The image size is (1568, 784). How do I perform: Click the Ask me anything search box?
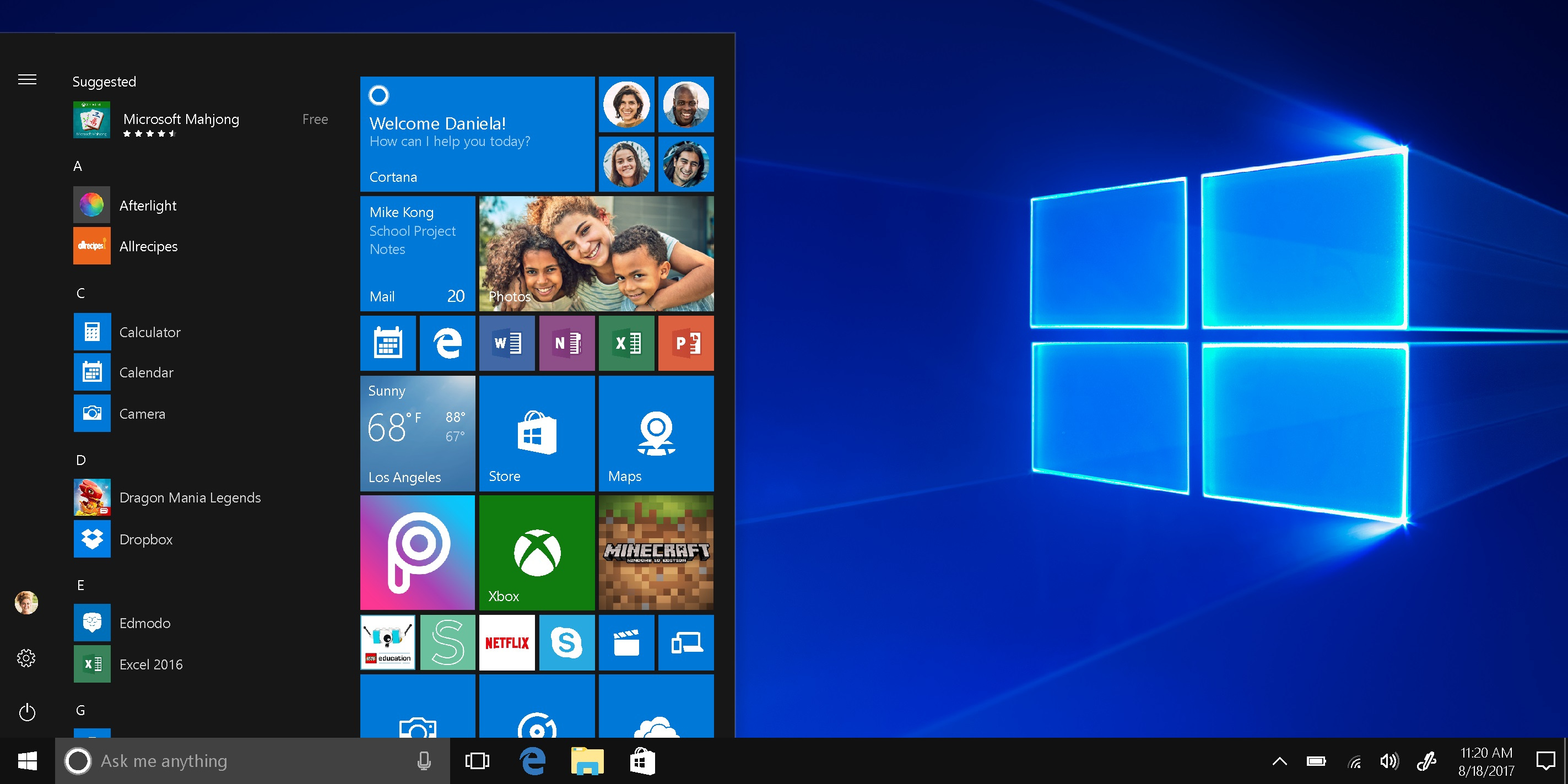click(x=244, y=761)
